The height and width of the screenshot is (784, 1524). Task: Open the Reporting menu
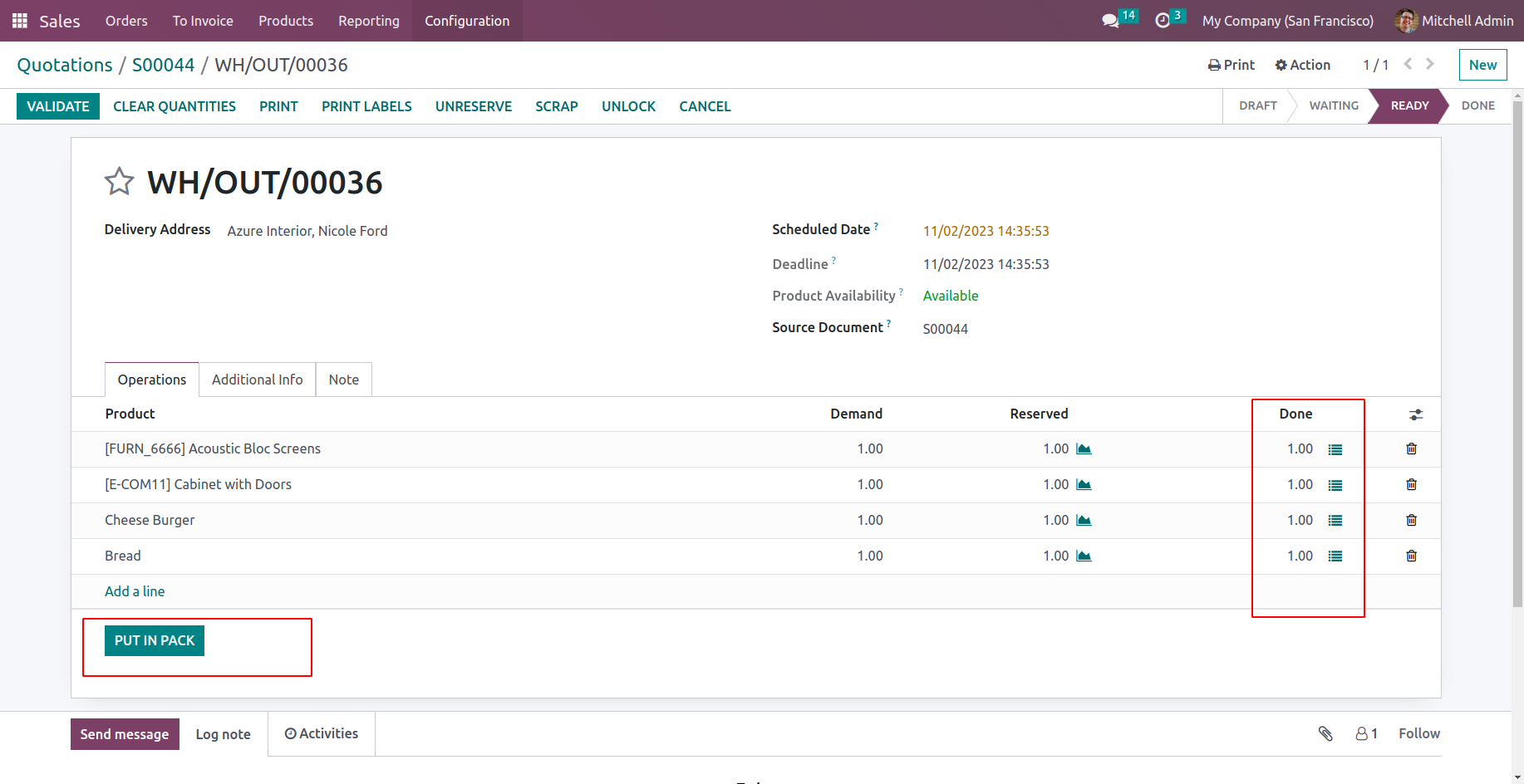coord(368,21)
